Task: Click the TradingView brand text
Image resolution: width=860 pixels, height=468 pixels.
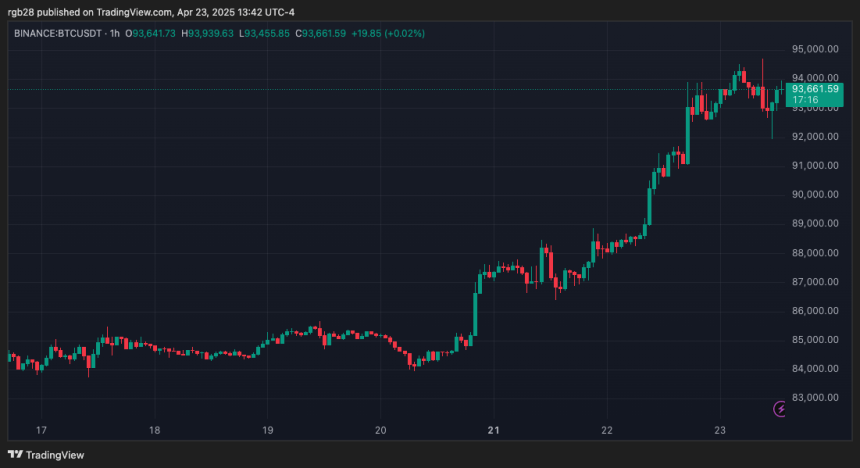Action: pos(55,455)
